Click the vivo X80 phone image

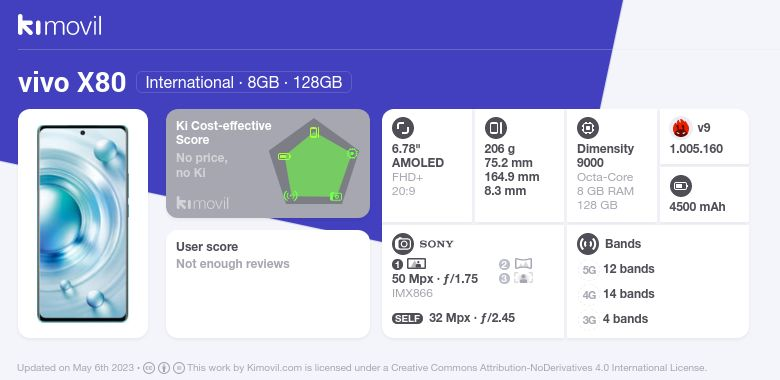point(83,224)
